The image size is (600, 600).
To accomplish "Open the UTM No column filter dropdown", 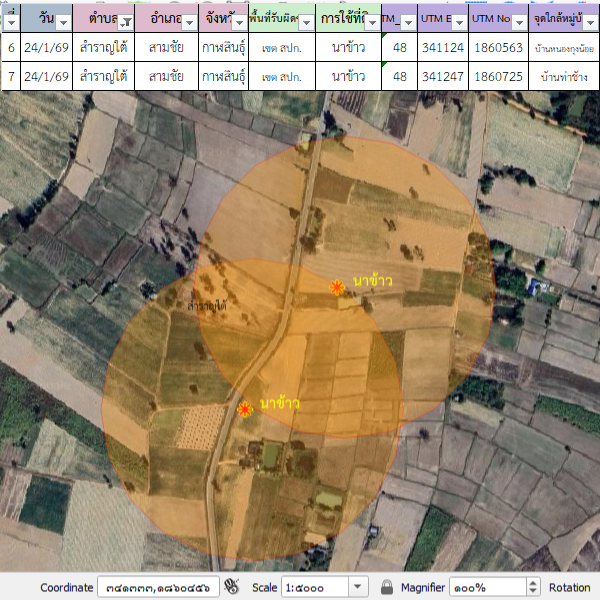I will coord(518,24).
